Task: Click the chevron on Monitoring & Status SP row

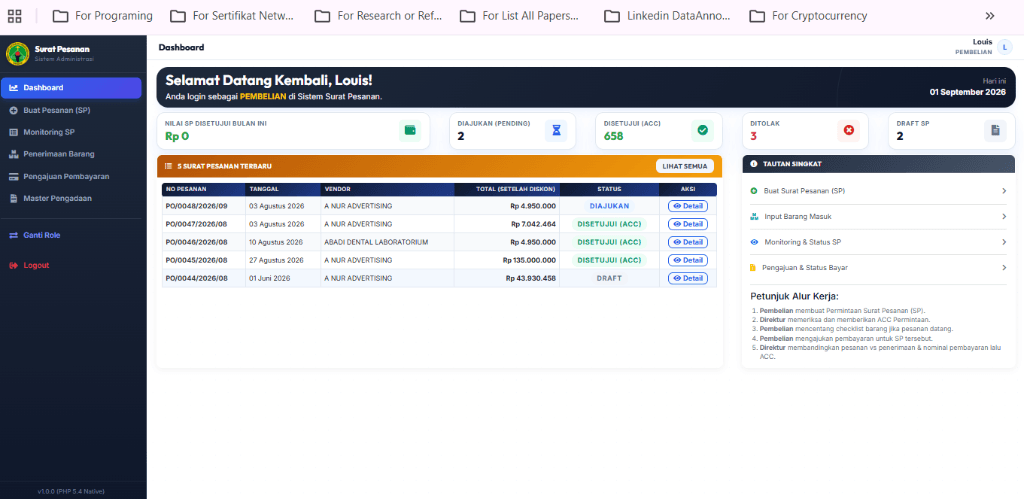Action: (1004, 242)
